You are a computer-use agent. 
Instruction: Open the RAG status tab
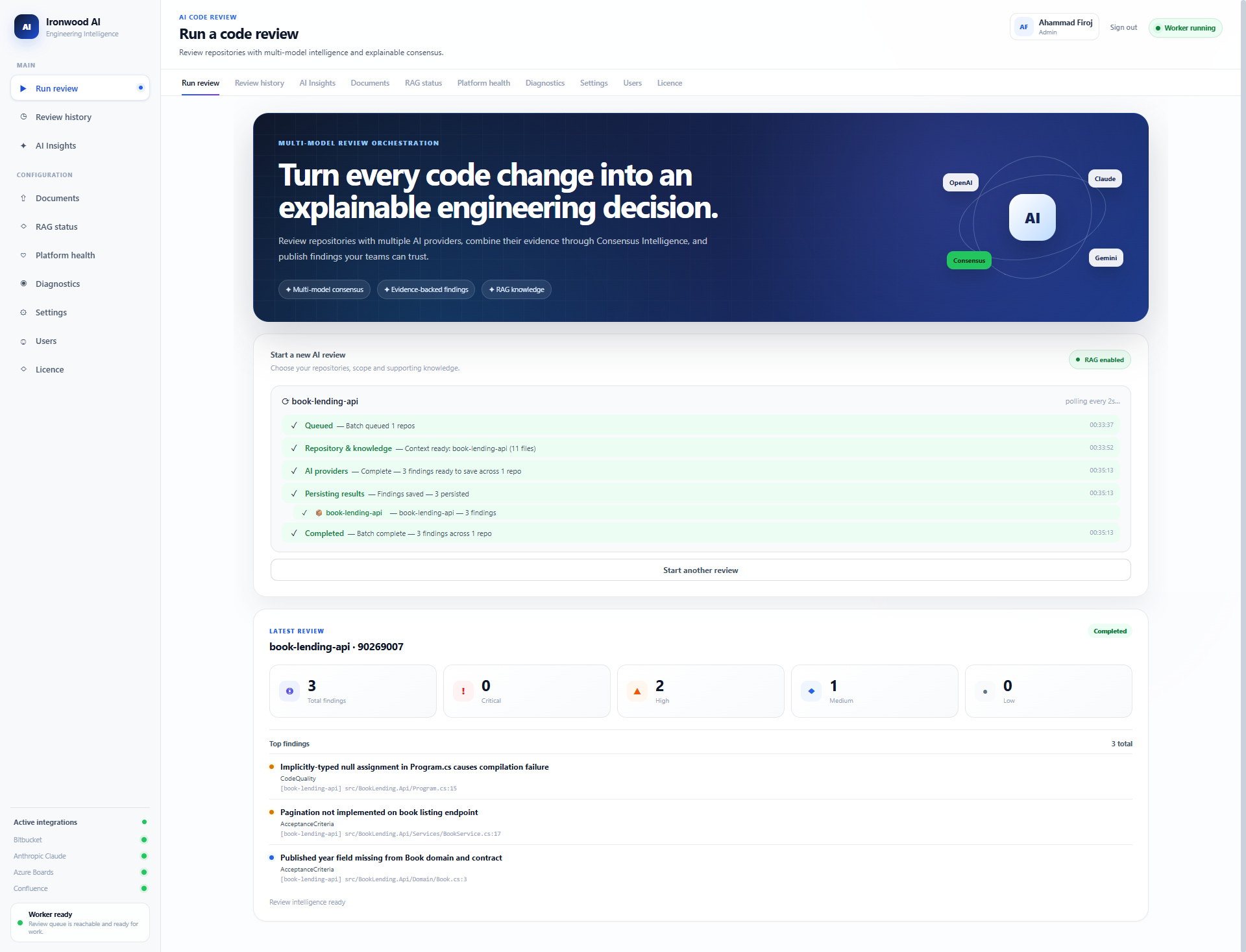pyautogui.click(x=423, y=83)
